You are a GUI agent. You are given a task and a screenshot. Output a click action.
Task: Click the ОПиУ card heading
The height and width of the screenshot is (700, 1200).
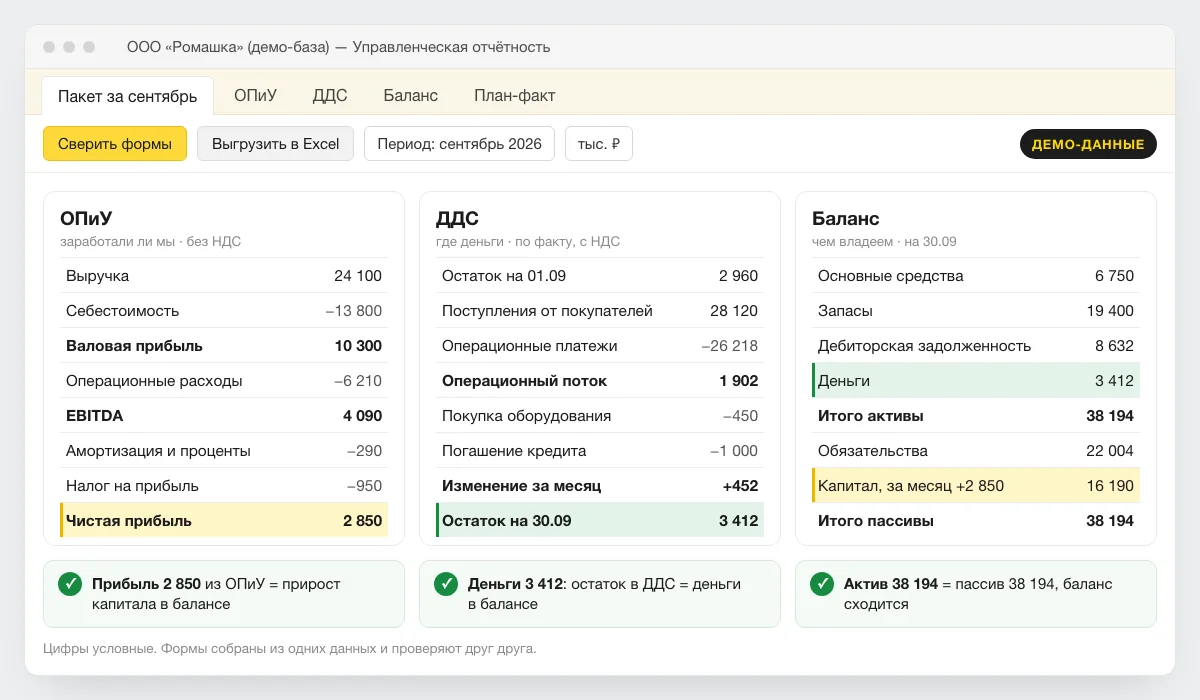pyautogui.click(x=86, y=219)
